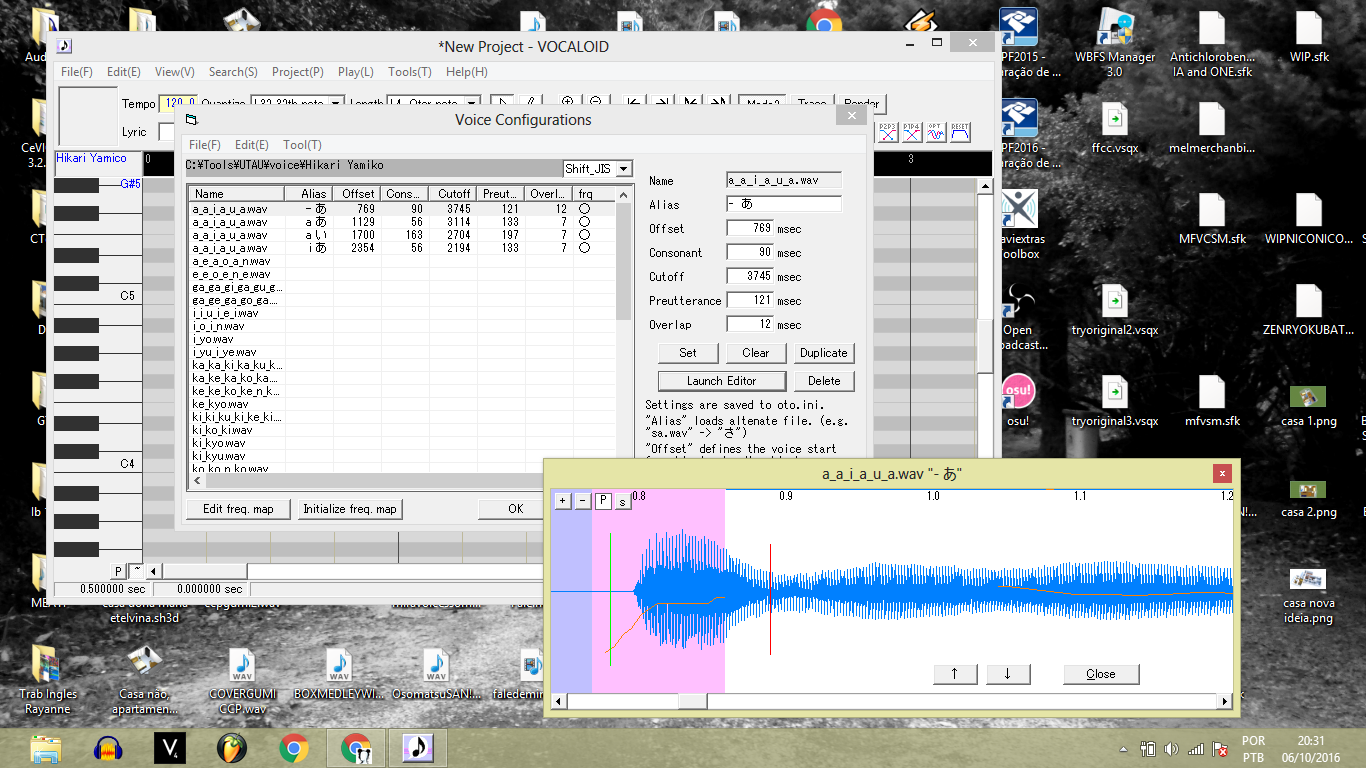This screenshot has width=1366, height=768.
Task: Open the Shift_JIS encoding dropdown
Action: tap(624, 169)
